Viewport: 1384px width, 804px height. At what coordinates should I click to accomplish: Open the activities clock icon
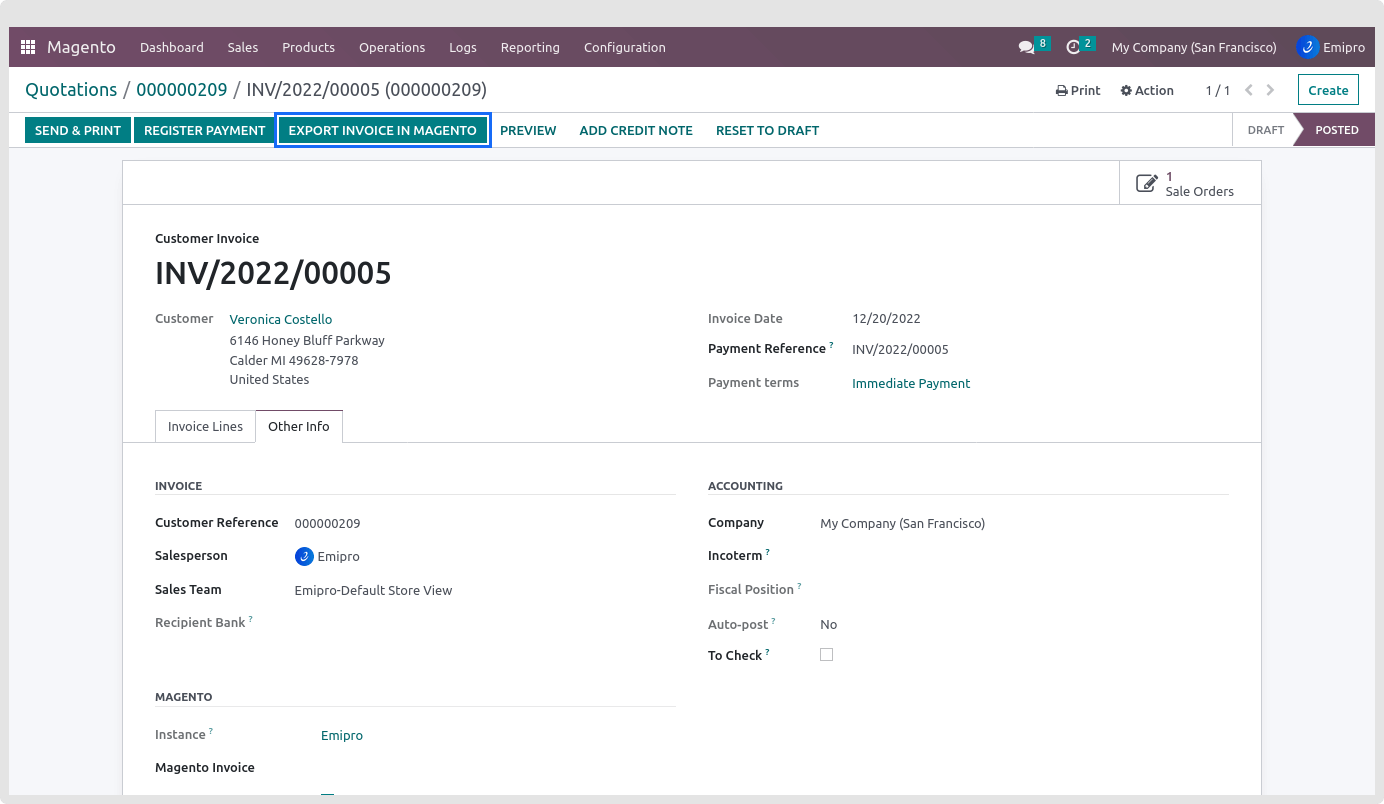1073,47
